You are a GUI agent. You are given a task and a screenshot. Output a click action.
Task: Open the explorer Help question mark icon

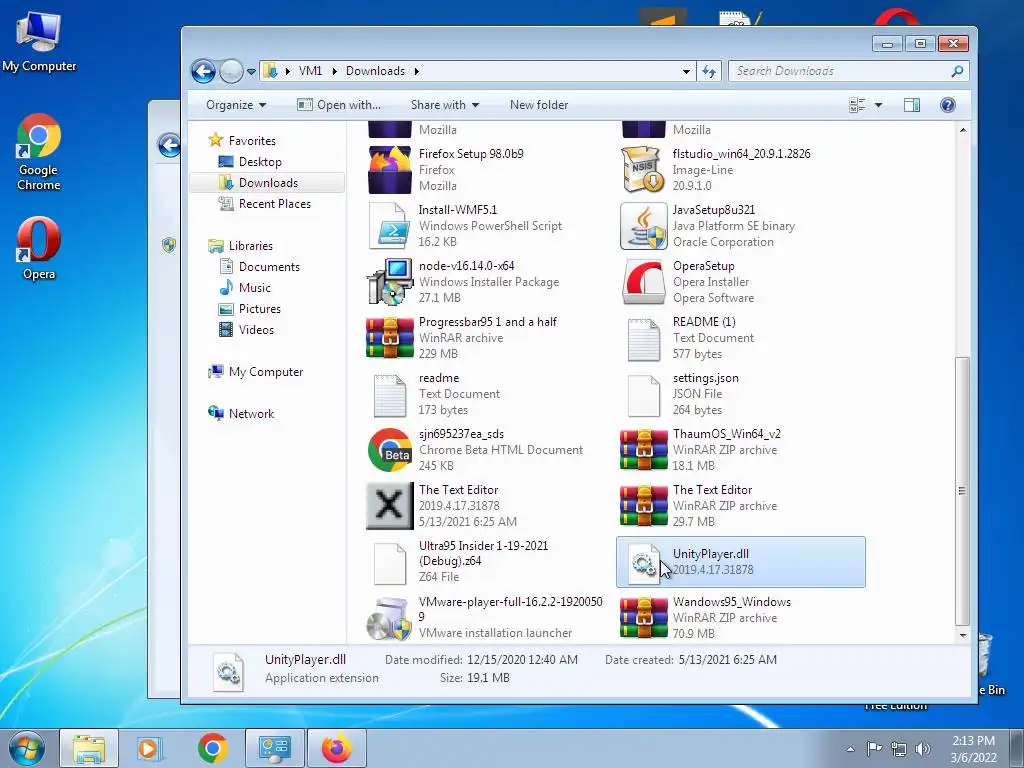tap(948, 104)
